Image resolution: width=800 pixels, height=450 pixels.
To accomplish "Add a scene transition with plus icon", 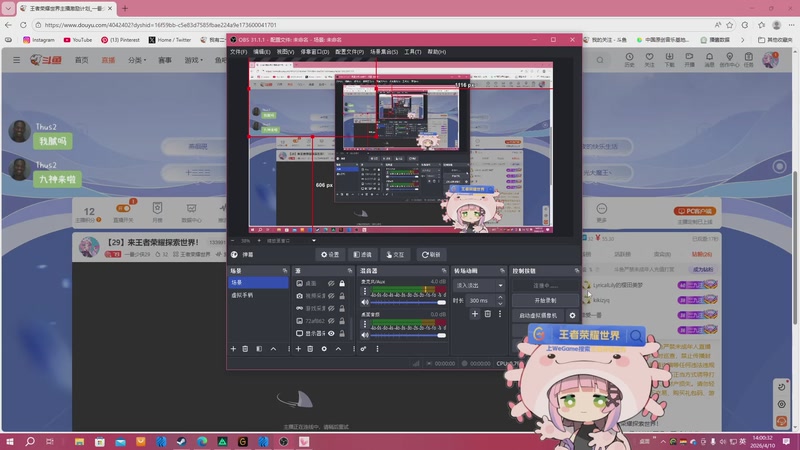I will [x=475, y=314].
